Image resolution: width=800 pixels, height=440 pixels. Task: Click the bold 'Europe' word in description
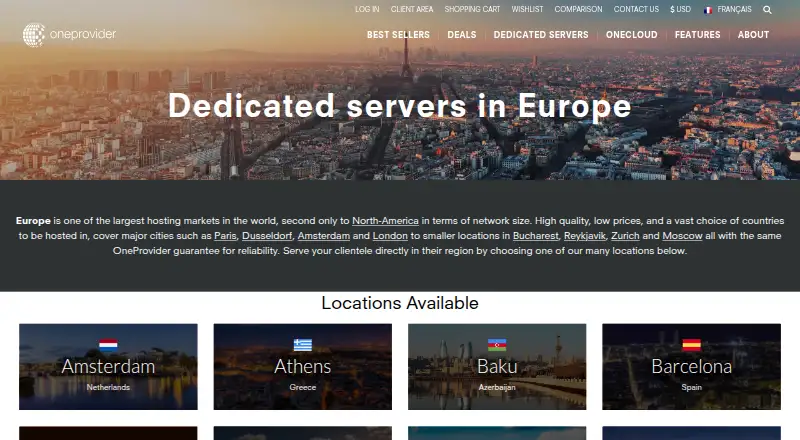click(33, 221)
